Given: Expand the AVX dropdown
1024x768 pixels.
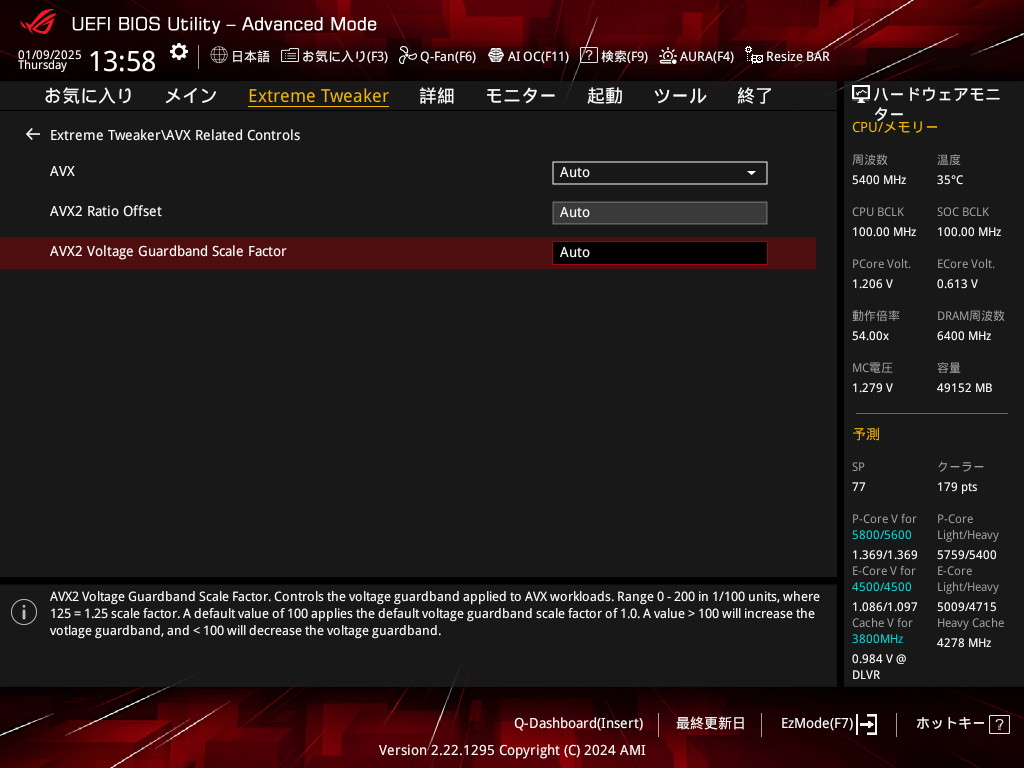Looking at the screenshot, I should tap(659, 172).
